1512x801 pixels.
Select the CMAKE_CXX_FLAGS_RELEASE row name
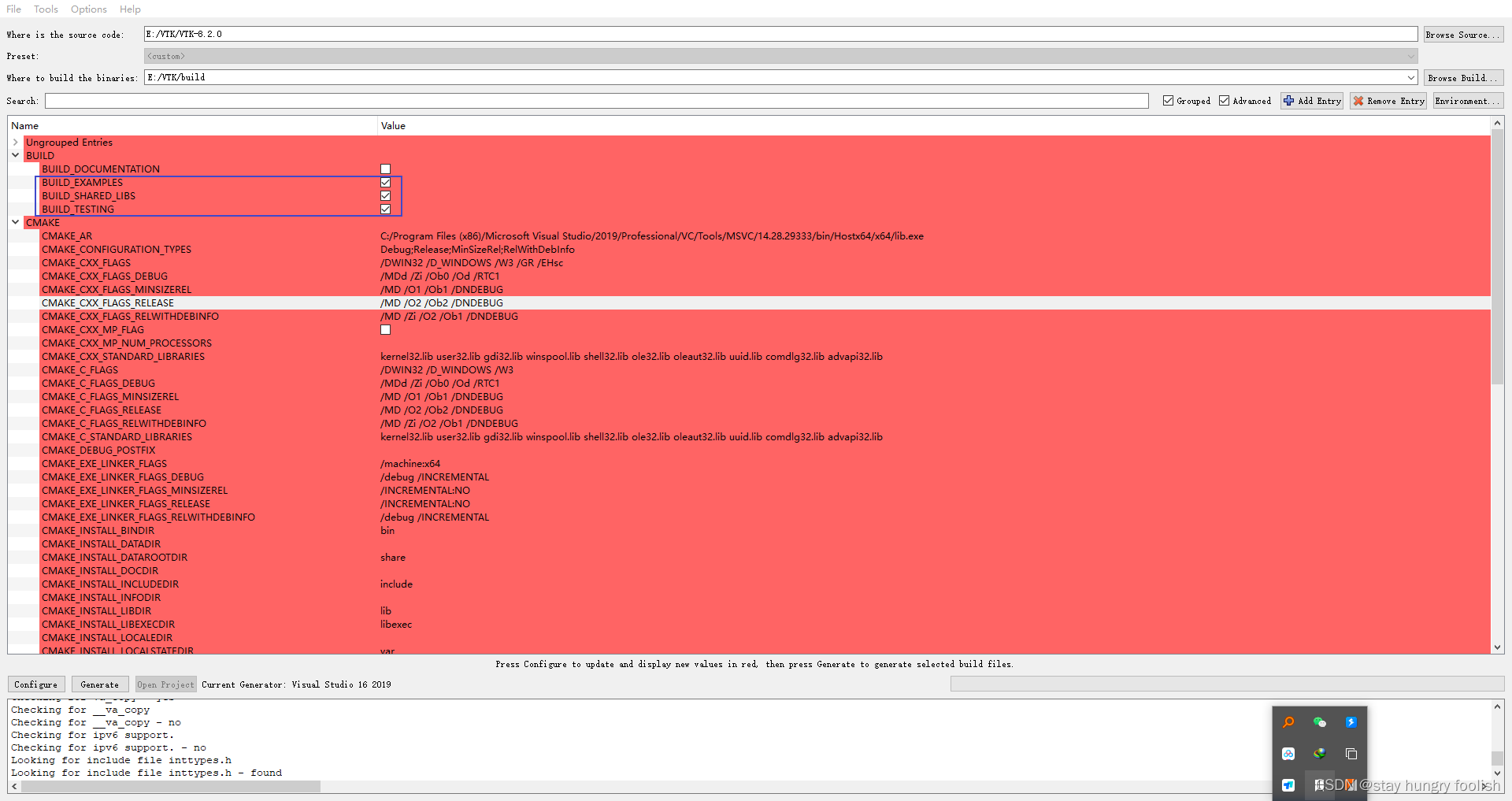click(x=108, y=303)
